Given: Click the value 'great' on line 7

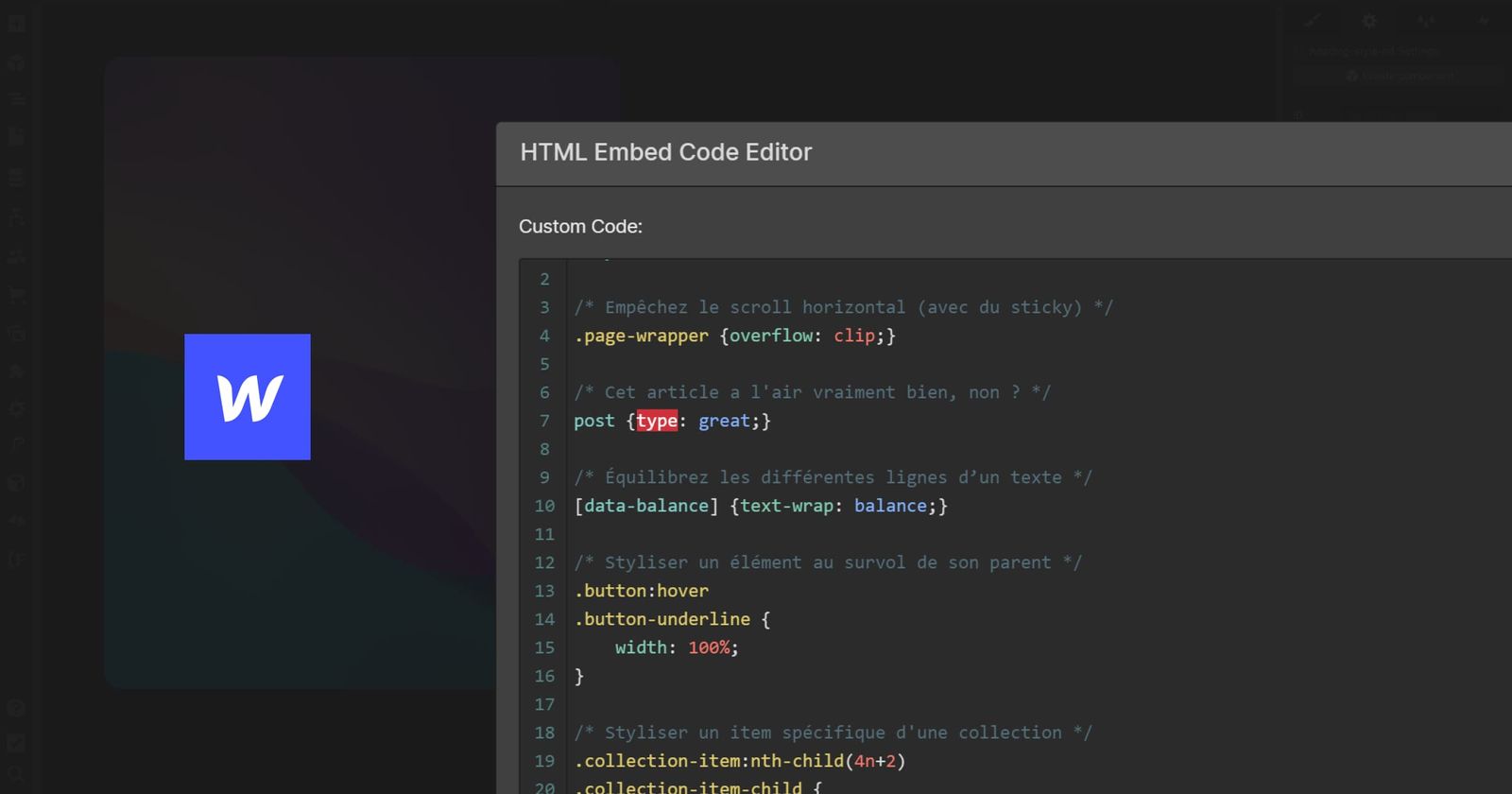Looking at the screenshot, I should coord(724,421).
